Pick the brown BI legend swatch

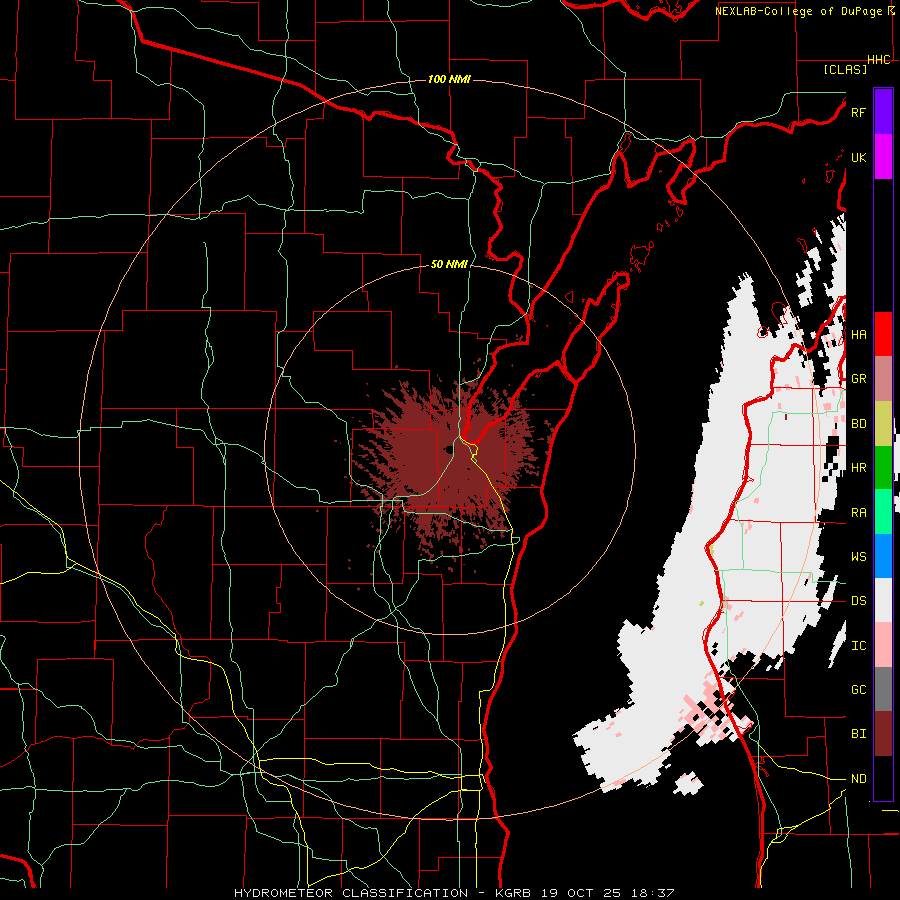click(x=883, y=734)
